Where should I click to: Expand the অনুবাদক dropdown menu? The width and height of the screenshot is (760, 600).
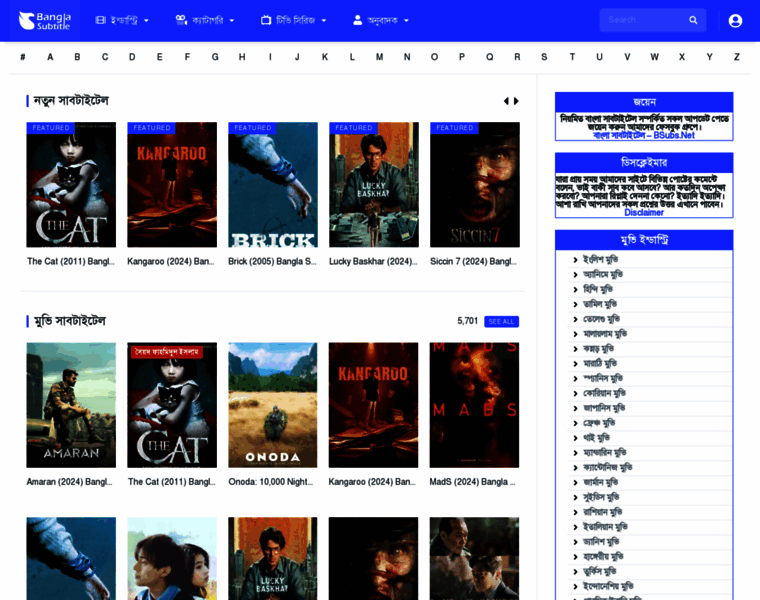[381, 20]
